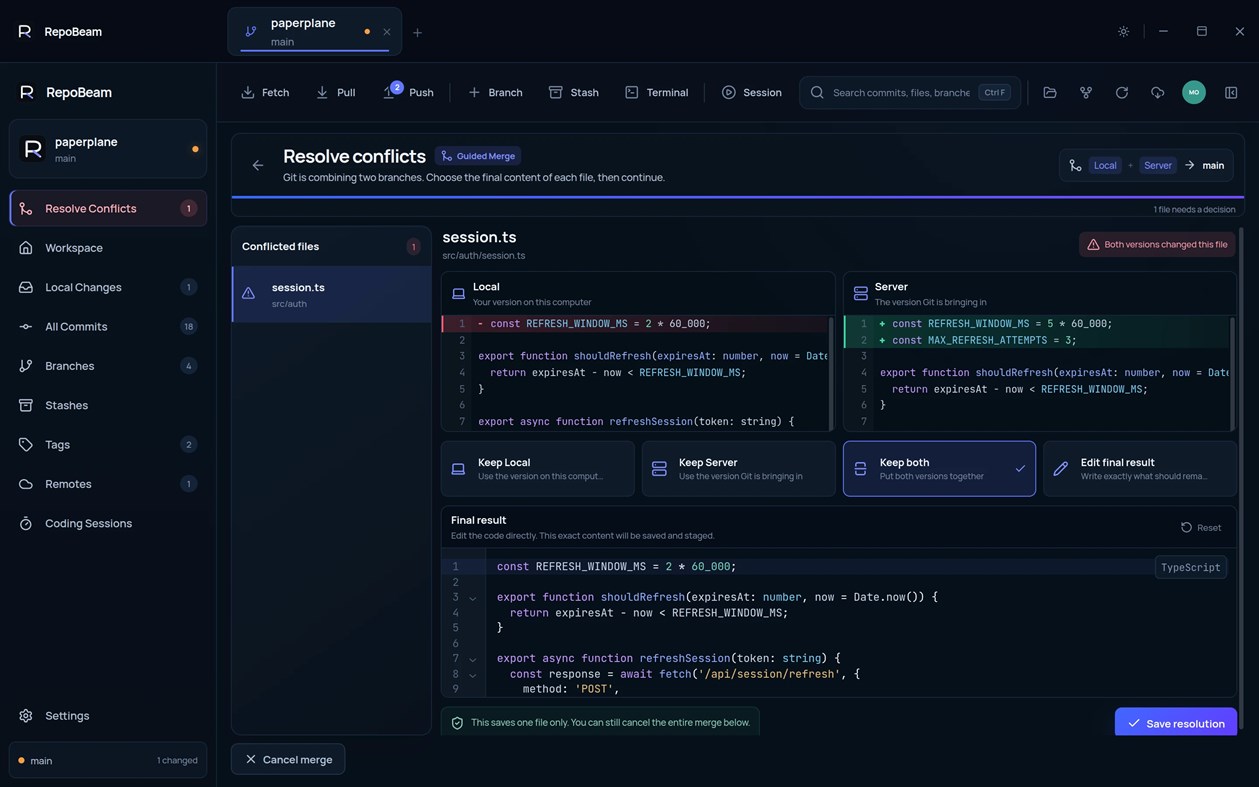1259x787 pixels.
Task: Click Server line MAX_REFRESH_ATTEMPTS = 3
Action: [1036, 340]
